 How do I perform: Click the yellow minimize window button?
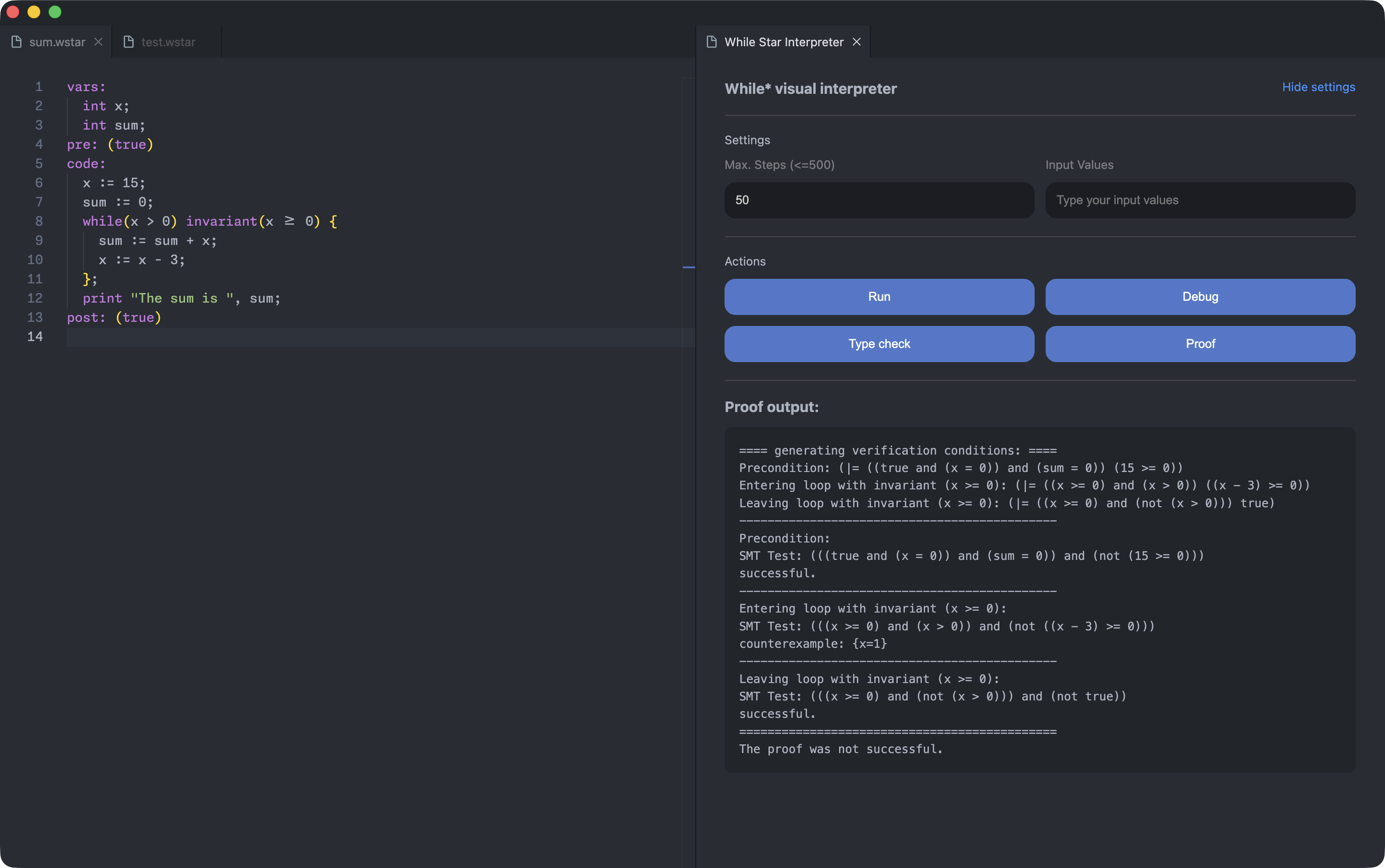pyautogui.click(x=34, y=12)
